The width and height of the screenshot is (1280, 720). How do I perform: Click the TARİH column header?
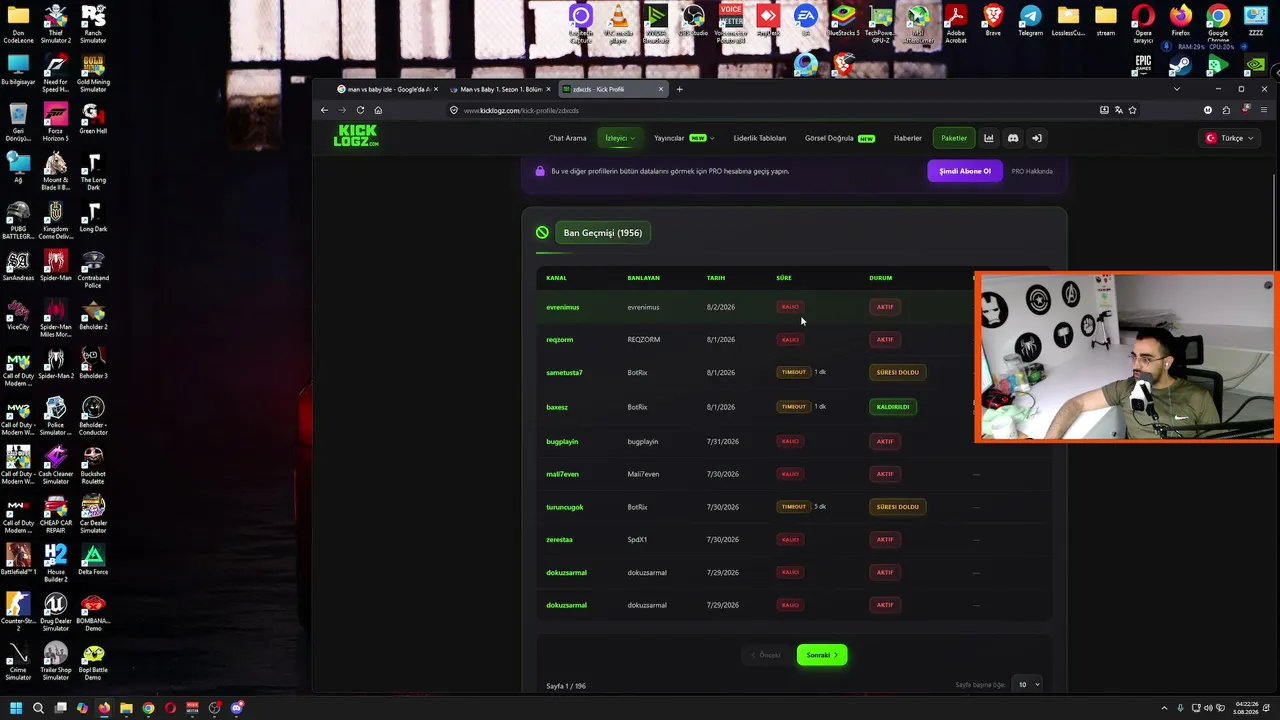tap(716, 278)
